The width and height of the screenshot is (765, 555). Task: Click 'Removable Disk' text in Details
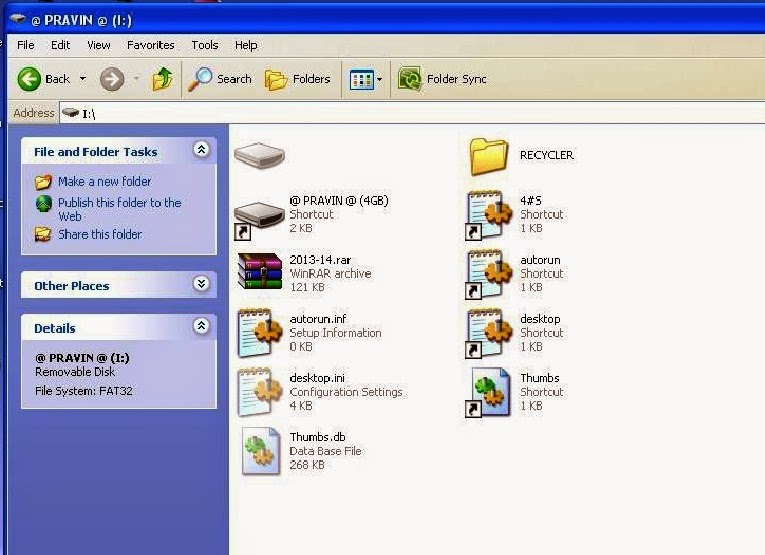(75, 372)
